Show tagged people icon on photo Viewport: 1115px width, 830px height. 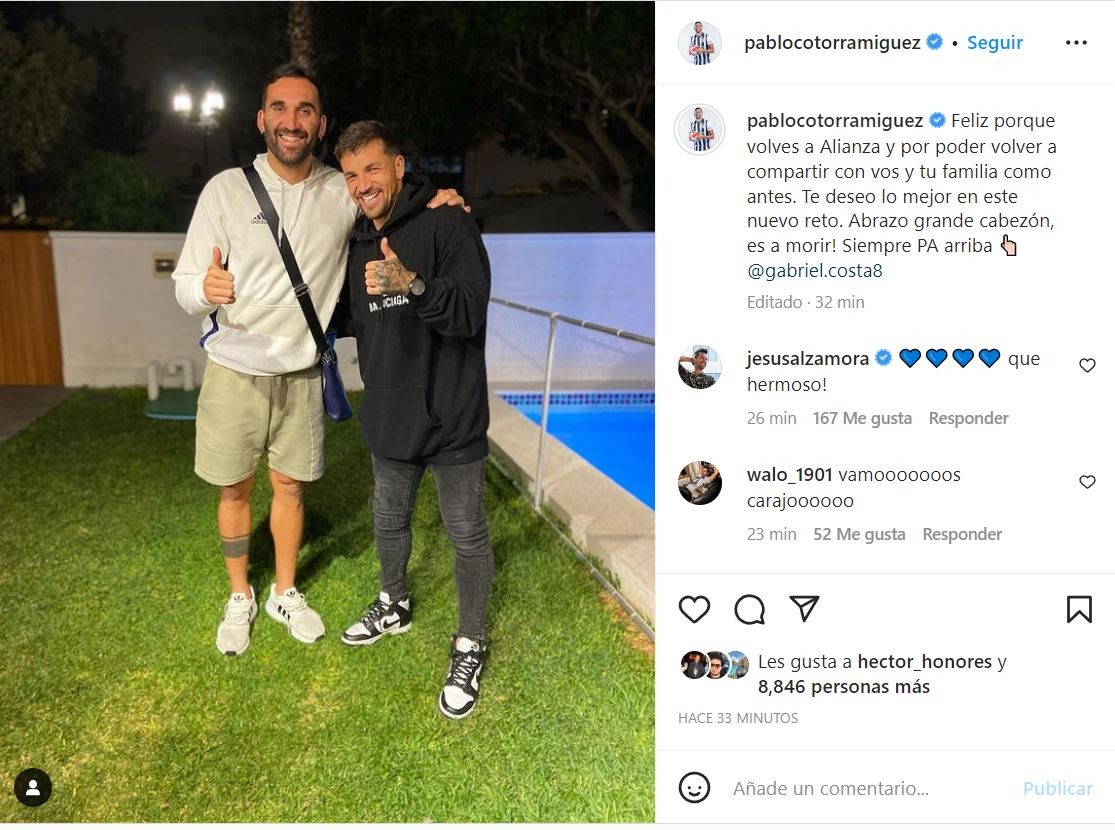tap(33, 787)
